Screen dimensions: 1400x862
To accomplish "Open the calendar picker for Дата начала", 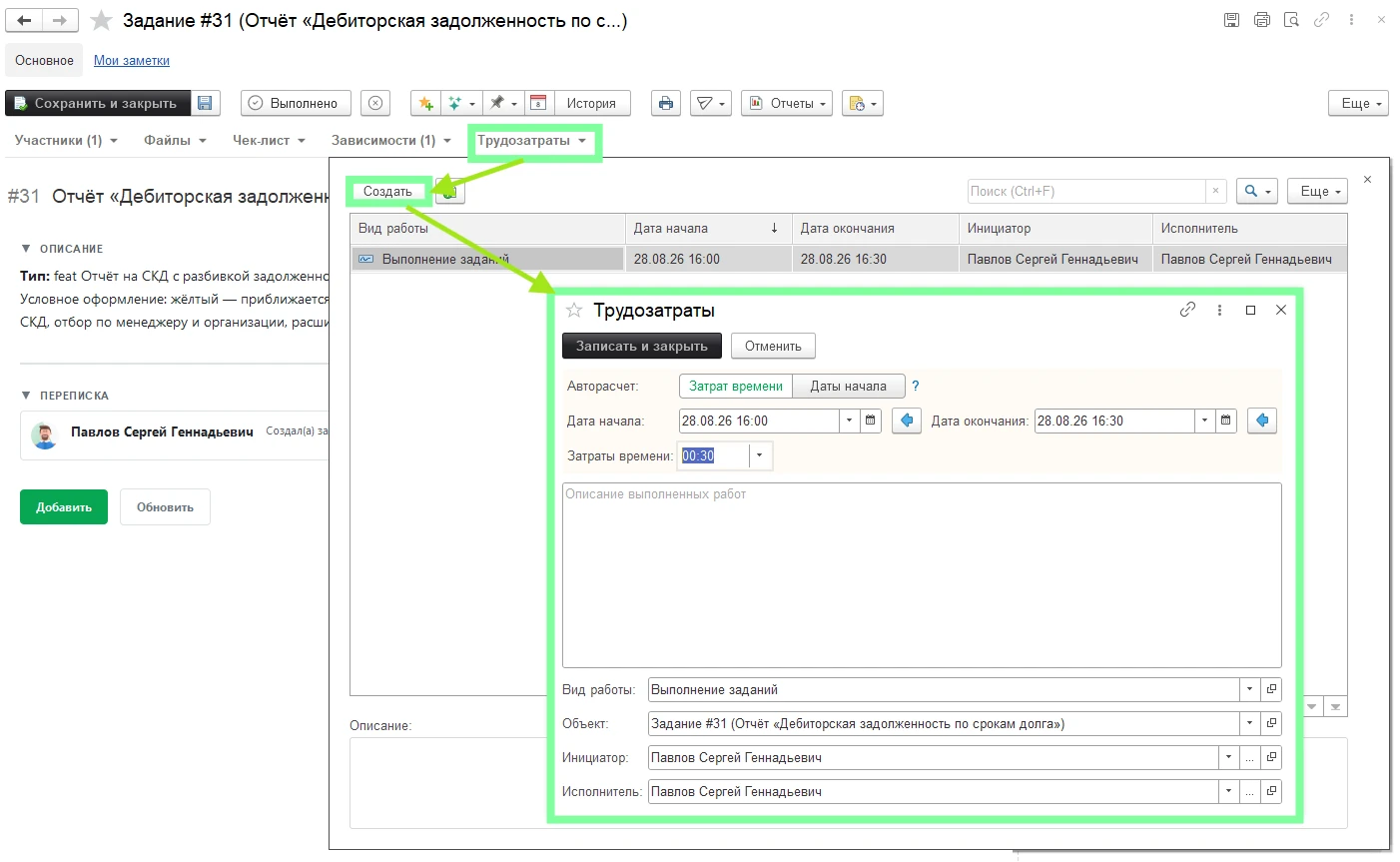I will [x=871, y=421].
